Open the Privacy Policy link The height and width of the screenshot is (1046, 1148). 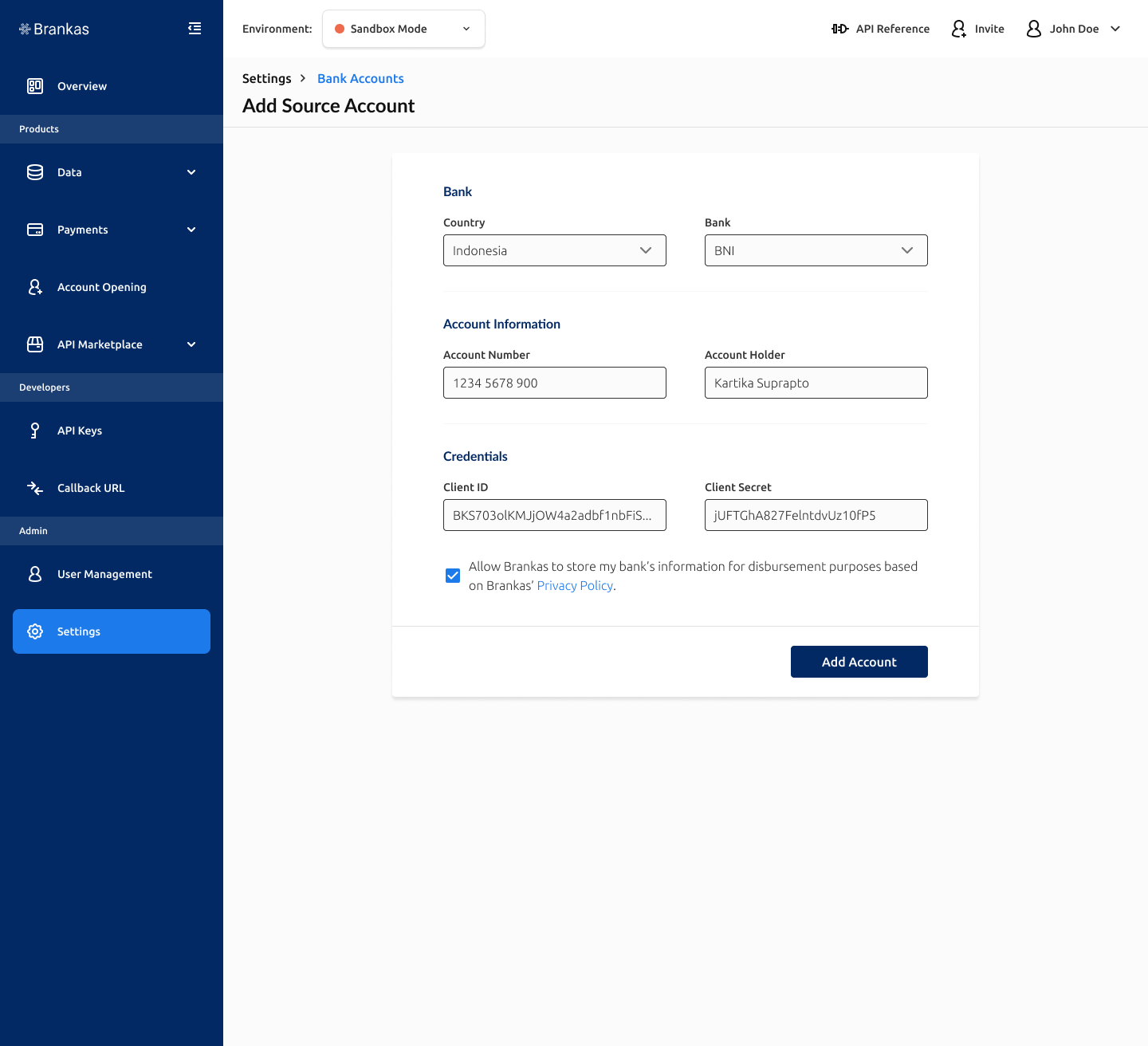click(575, 586)
